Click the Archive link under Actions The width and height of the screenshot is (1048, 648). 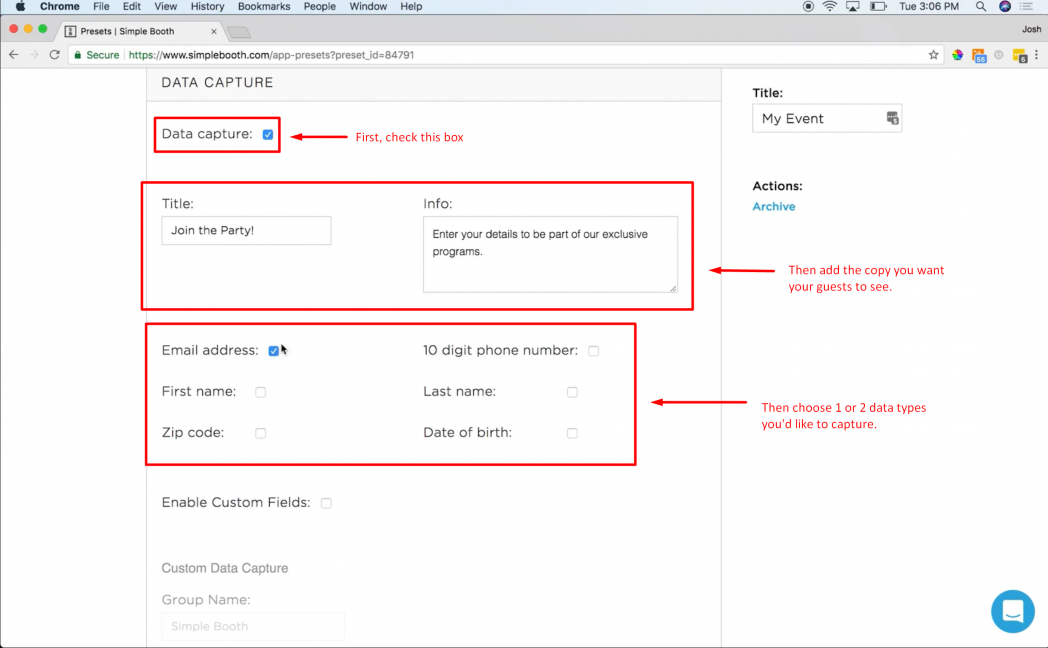[774, 206]
